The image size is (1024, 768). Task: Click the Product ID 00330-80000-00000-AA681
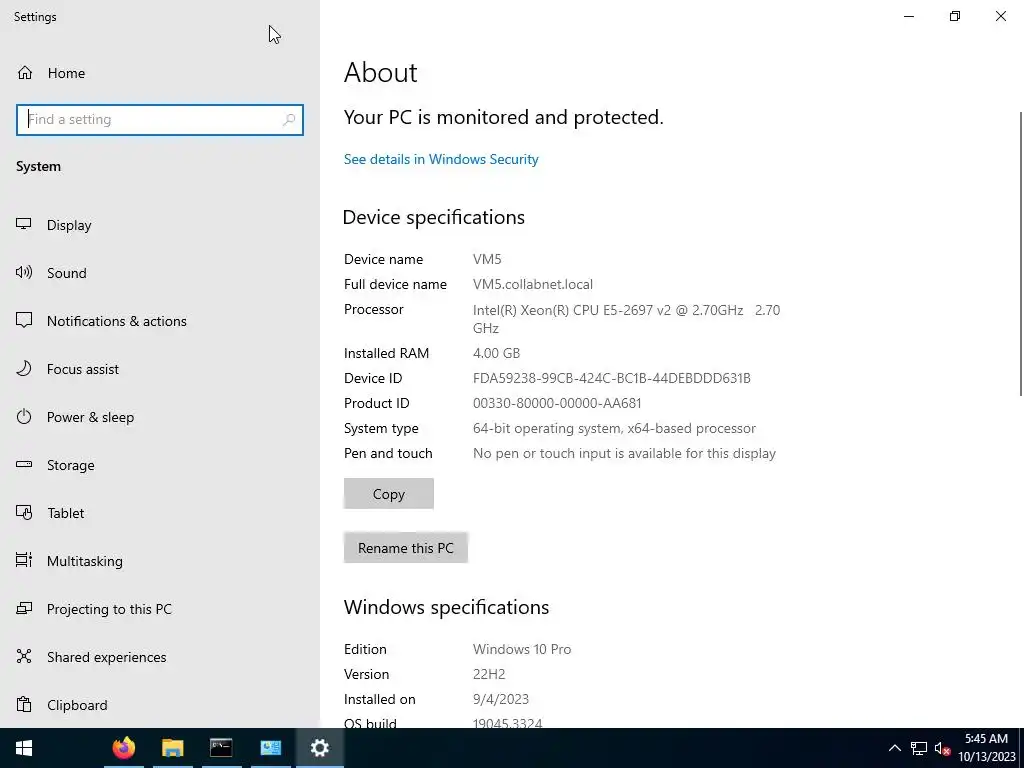[x=557, y=403]
